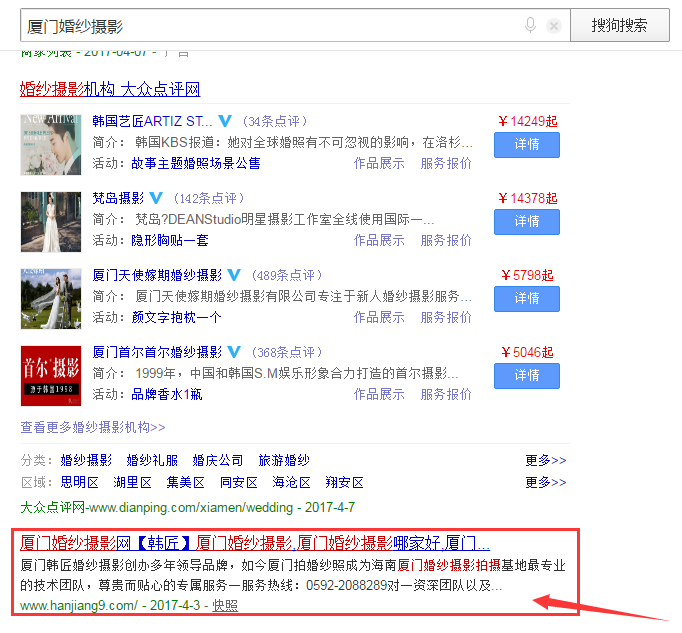Open the 厦门天使嫁期婚纱摄影 listing link
This screenshot has height=633, width=682.
(x=157, y=275)
